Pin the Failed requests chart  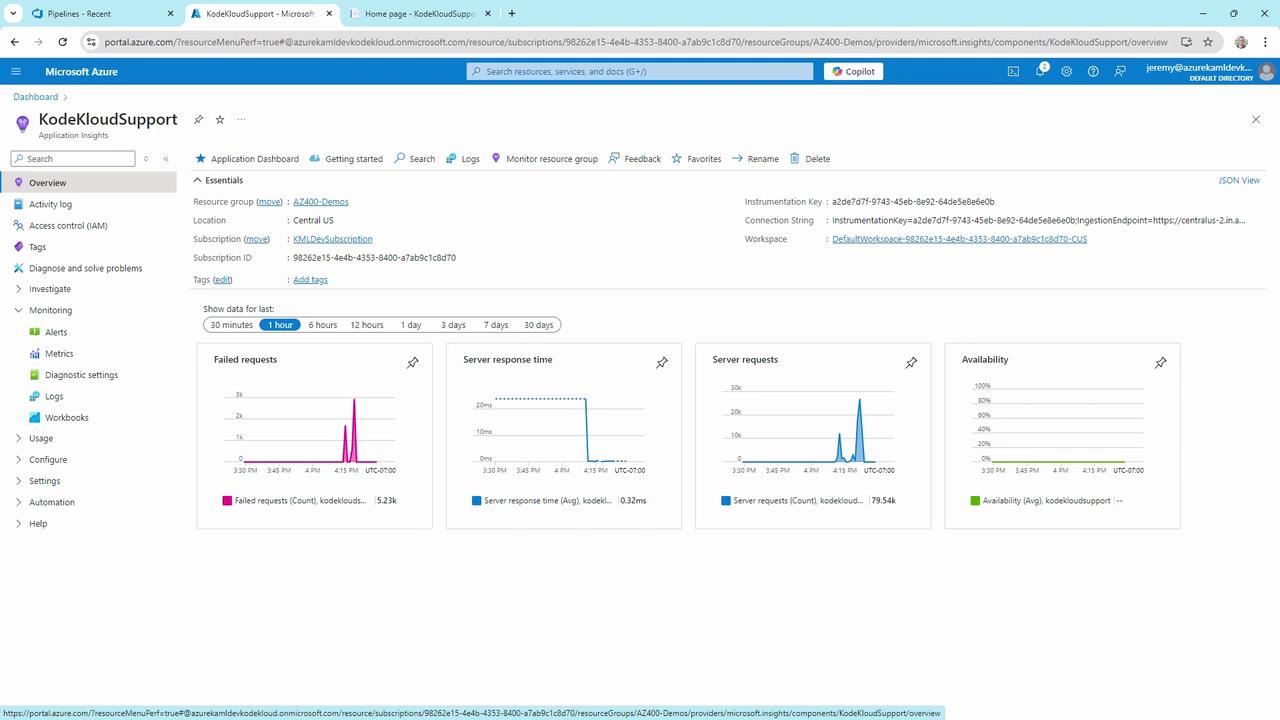[x=412, y=363]
